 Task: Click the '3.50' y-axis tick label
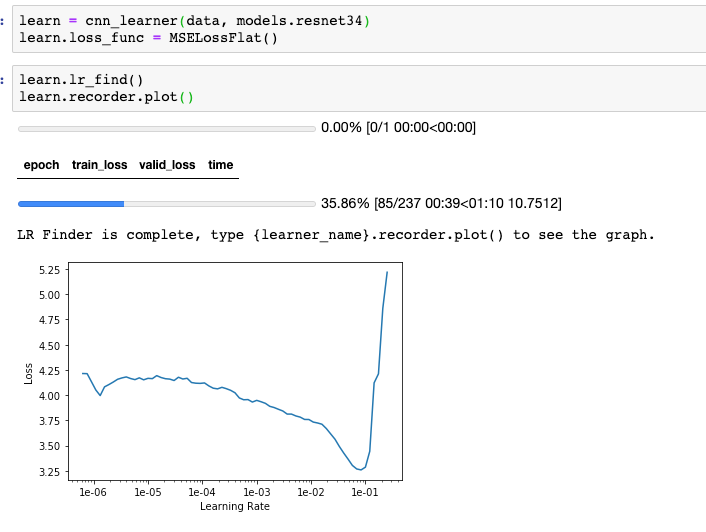[50, 446]
